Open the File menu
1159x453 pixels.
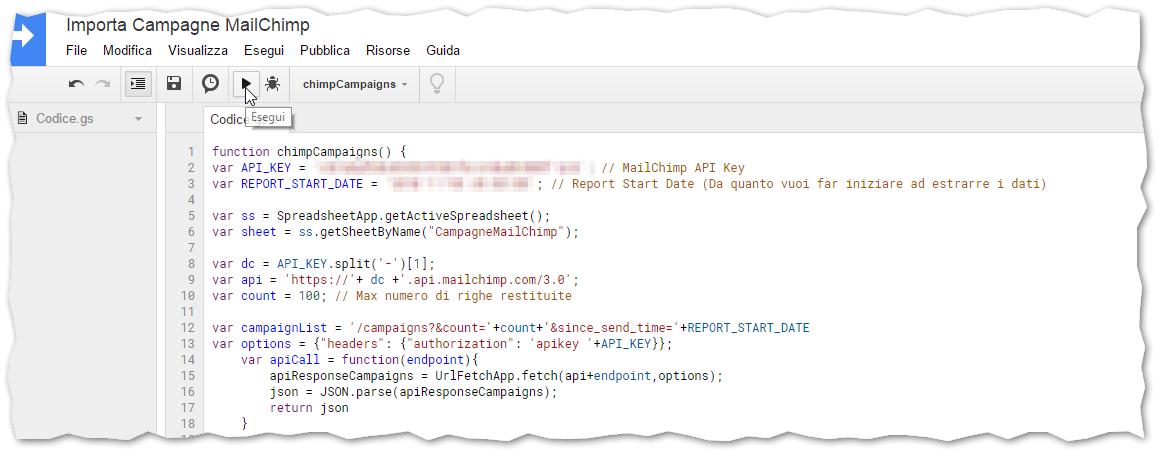(x=76, y=51)
